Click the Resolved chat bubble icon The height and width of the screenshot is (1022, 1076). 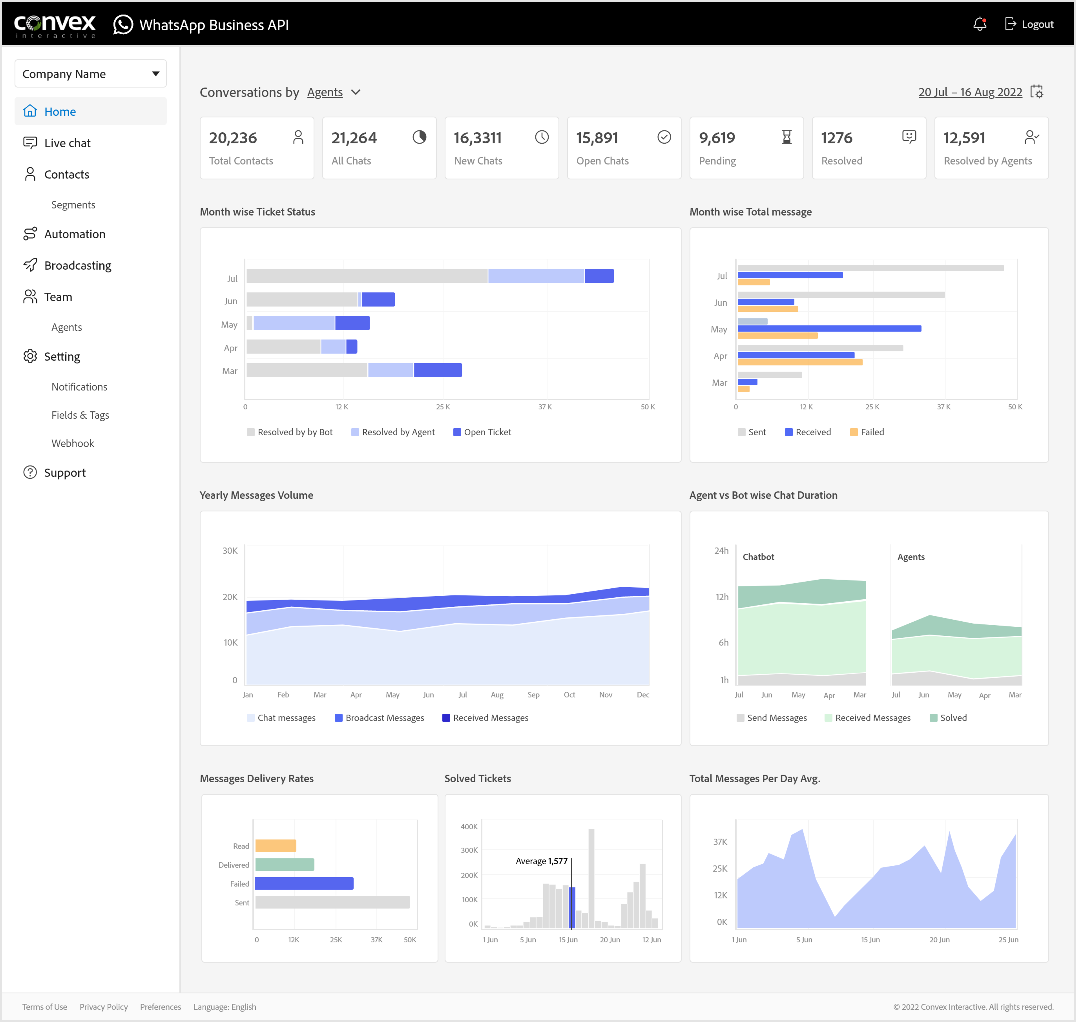(x=908, y=138)
